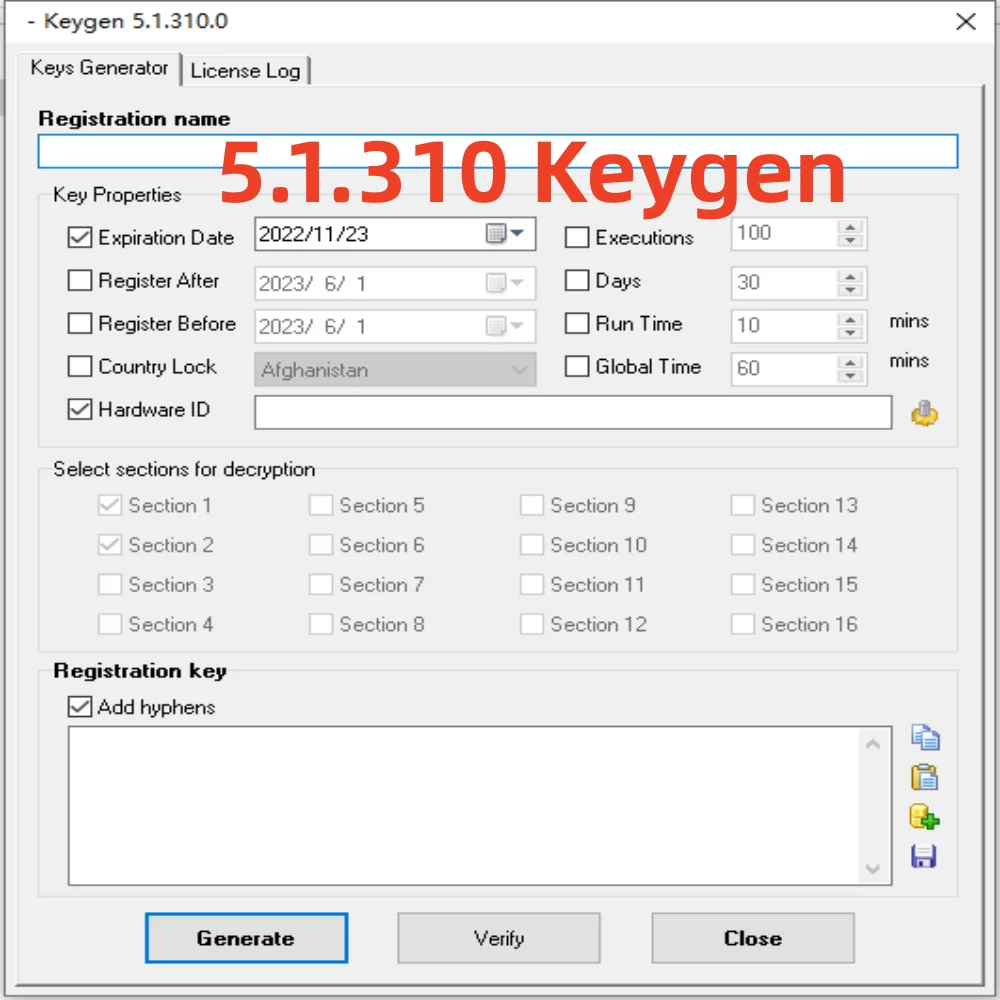Open the Country Lock dropdown showing Afghanistan
Image resolution: width=1000 pixels, height=1000 pixels.
click(x=519, y=369)
